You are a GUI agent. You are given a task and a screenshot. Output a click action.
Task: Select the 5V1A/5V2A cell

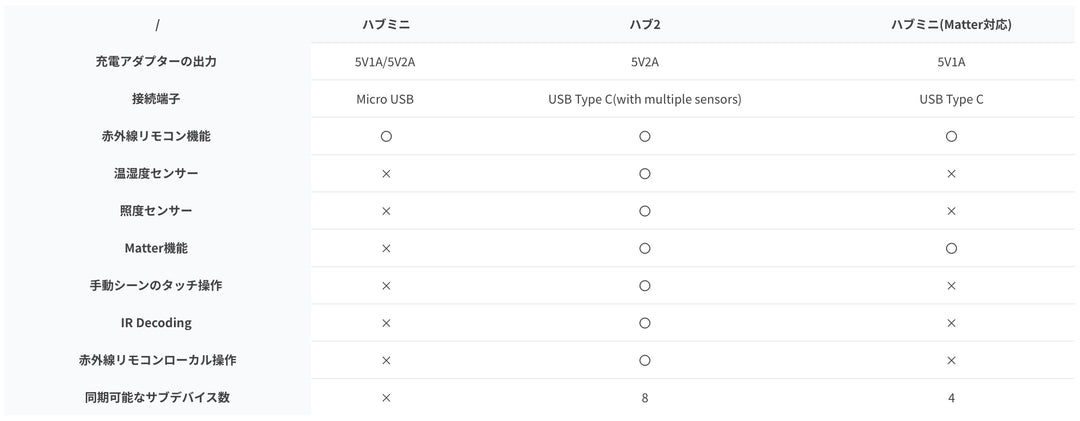[385, 62]
